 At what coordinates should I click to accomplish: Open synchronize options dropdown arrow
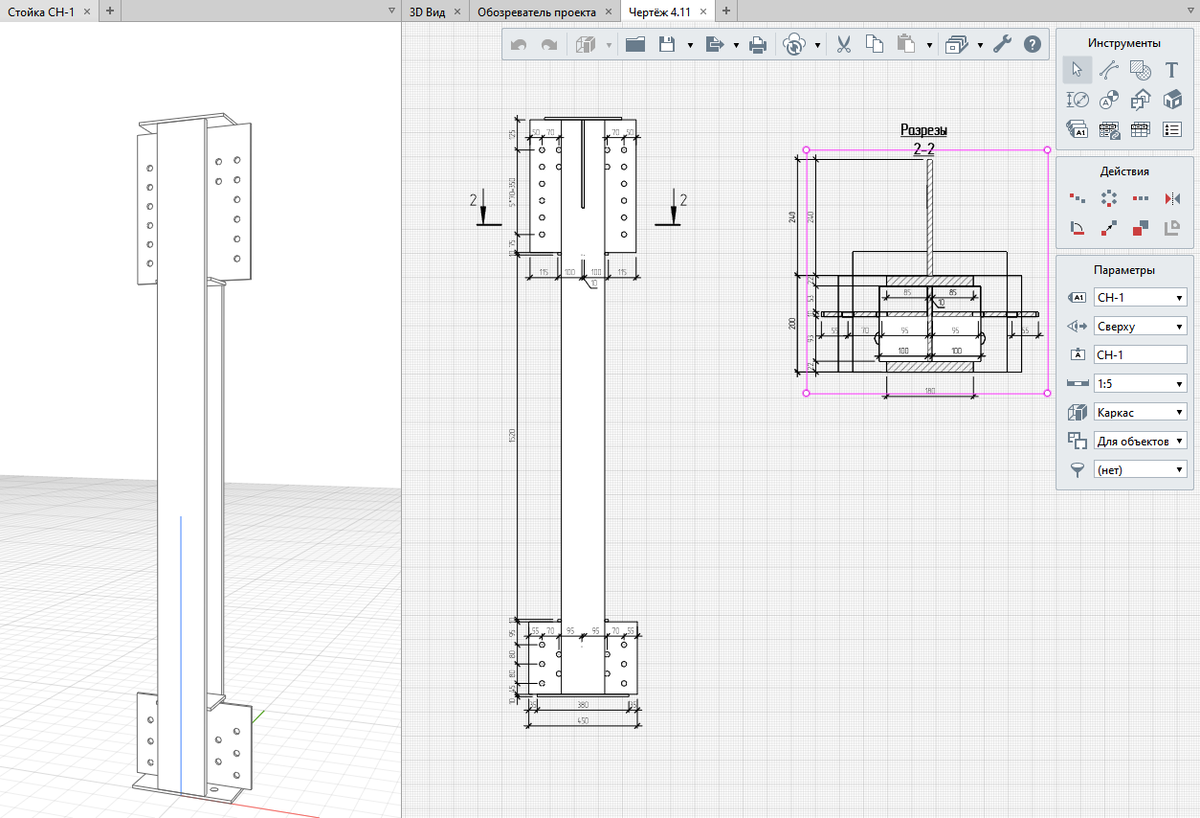(819, 45)
